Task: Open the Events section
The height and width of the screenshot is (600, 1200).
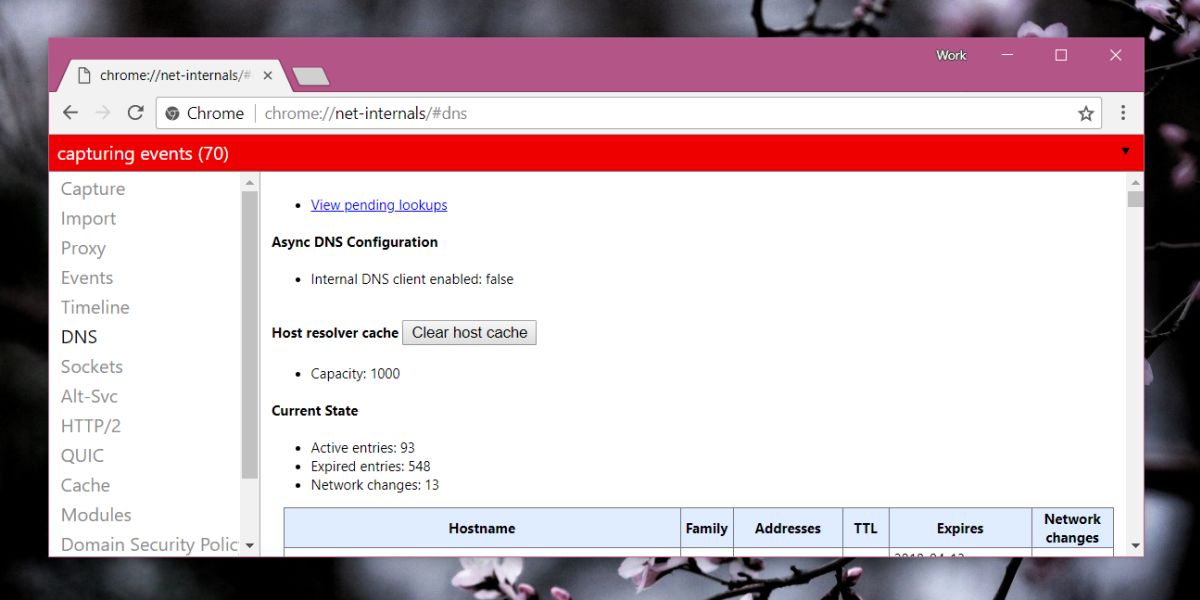Action: (86, 277)
